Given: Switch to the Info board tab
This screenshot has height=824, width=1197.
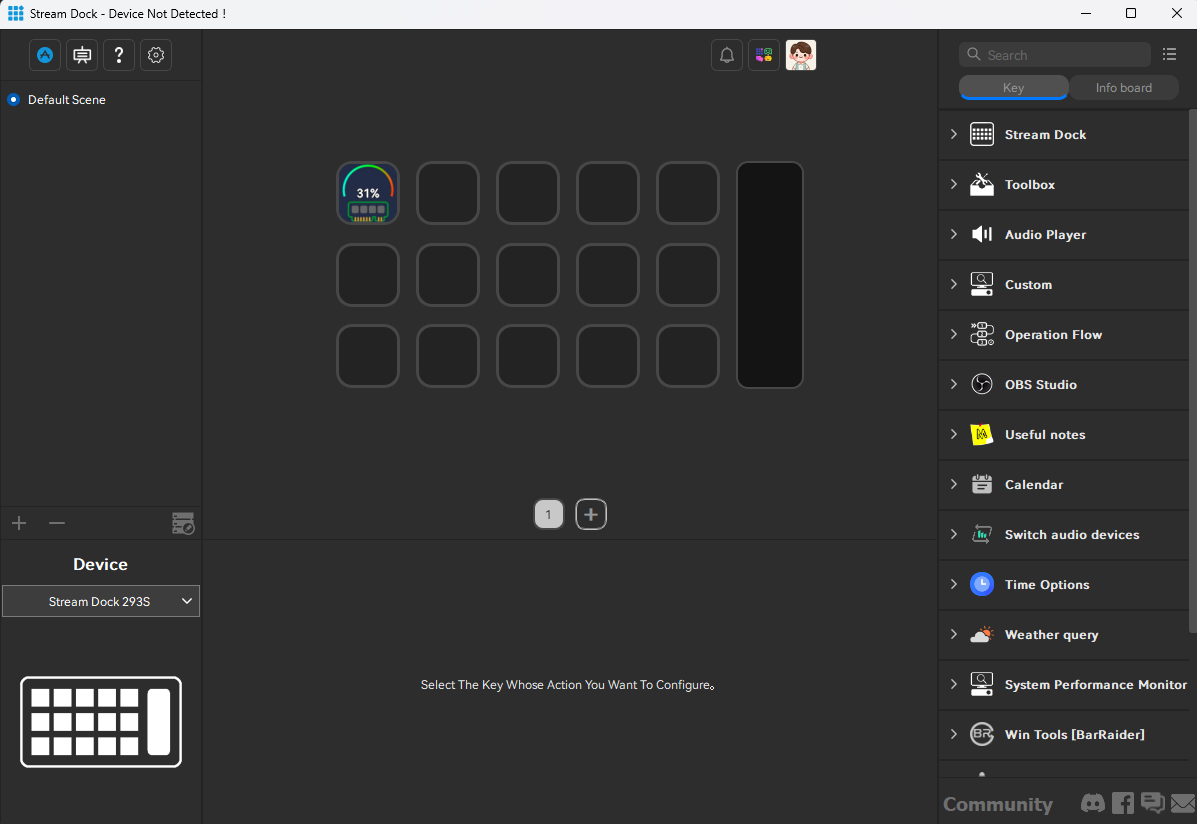Looking at the screenshot, I should pyautogui.click(x=1123, y=88).
